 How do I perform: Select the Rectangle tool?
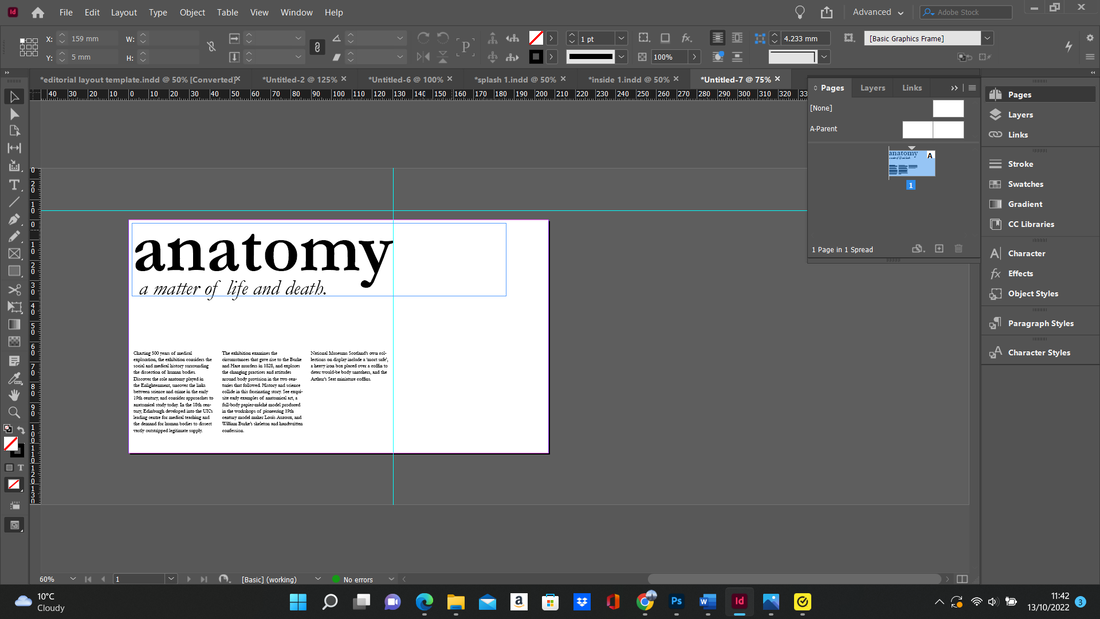point(14,271)
